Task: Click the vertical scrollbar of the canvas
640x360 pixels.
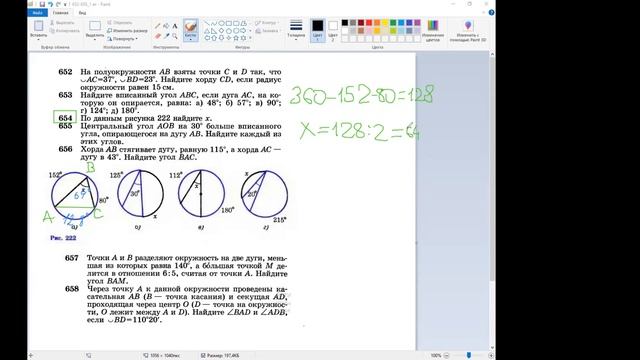Action: click(x=492, y=169)
